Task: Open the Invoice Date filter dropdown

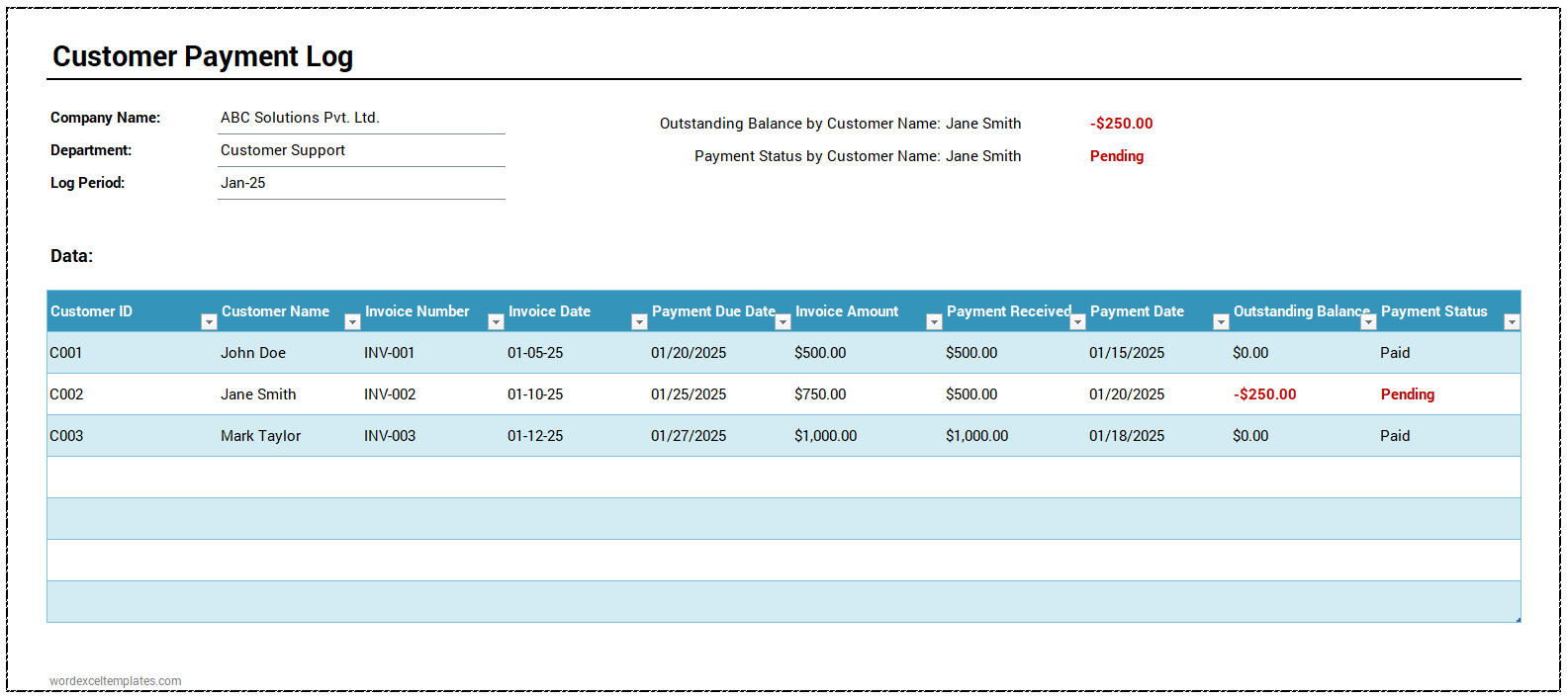Action: 639,322
